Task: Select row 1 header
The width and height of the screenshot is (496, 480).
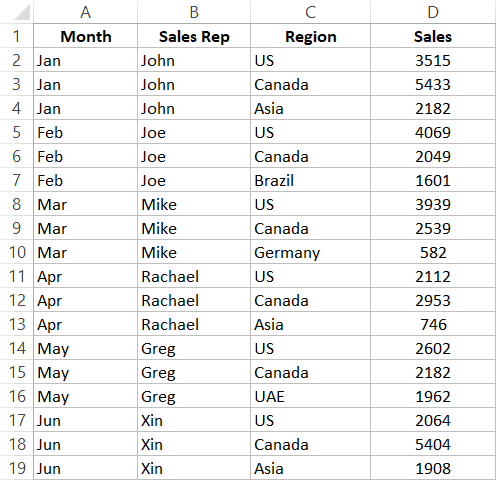Action: tap(17, 36)
